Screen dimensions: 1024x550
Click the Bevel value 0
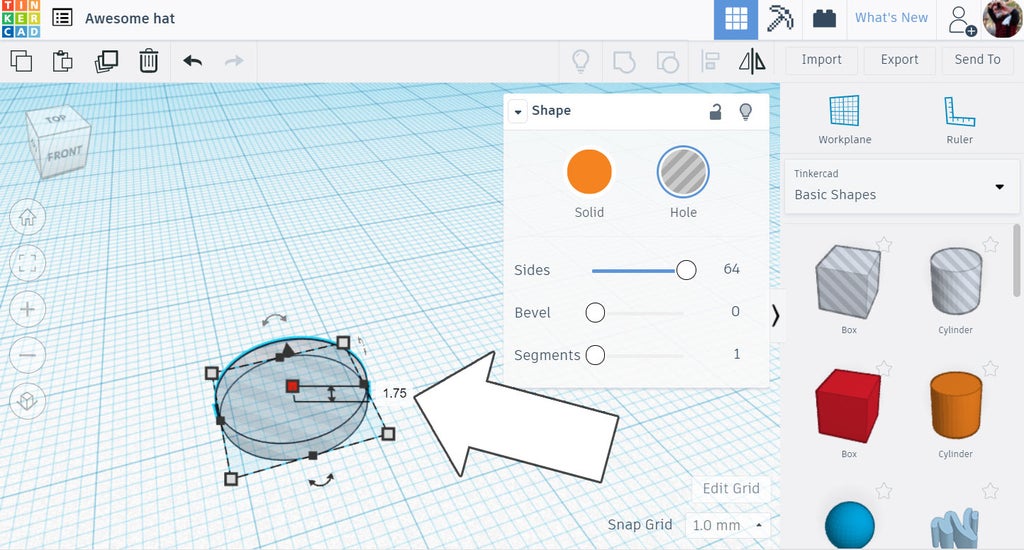point(735,312)
